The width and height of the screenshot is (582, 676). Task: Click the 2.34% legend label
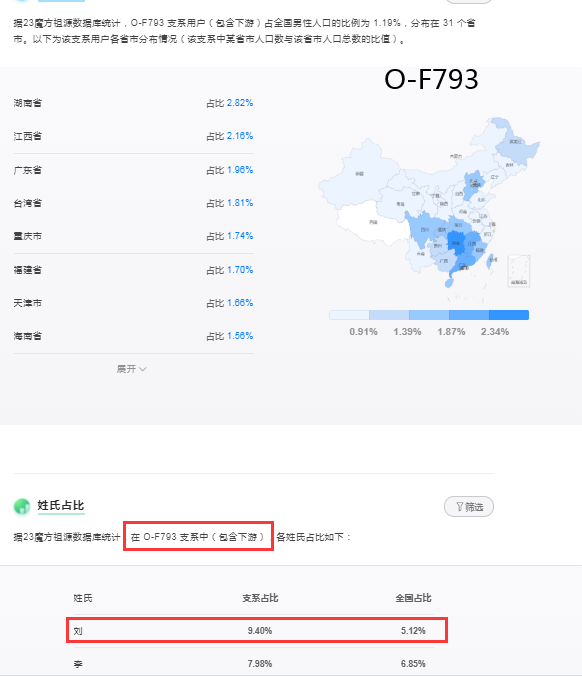click(x=495, y=332)
